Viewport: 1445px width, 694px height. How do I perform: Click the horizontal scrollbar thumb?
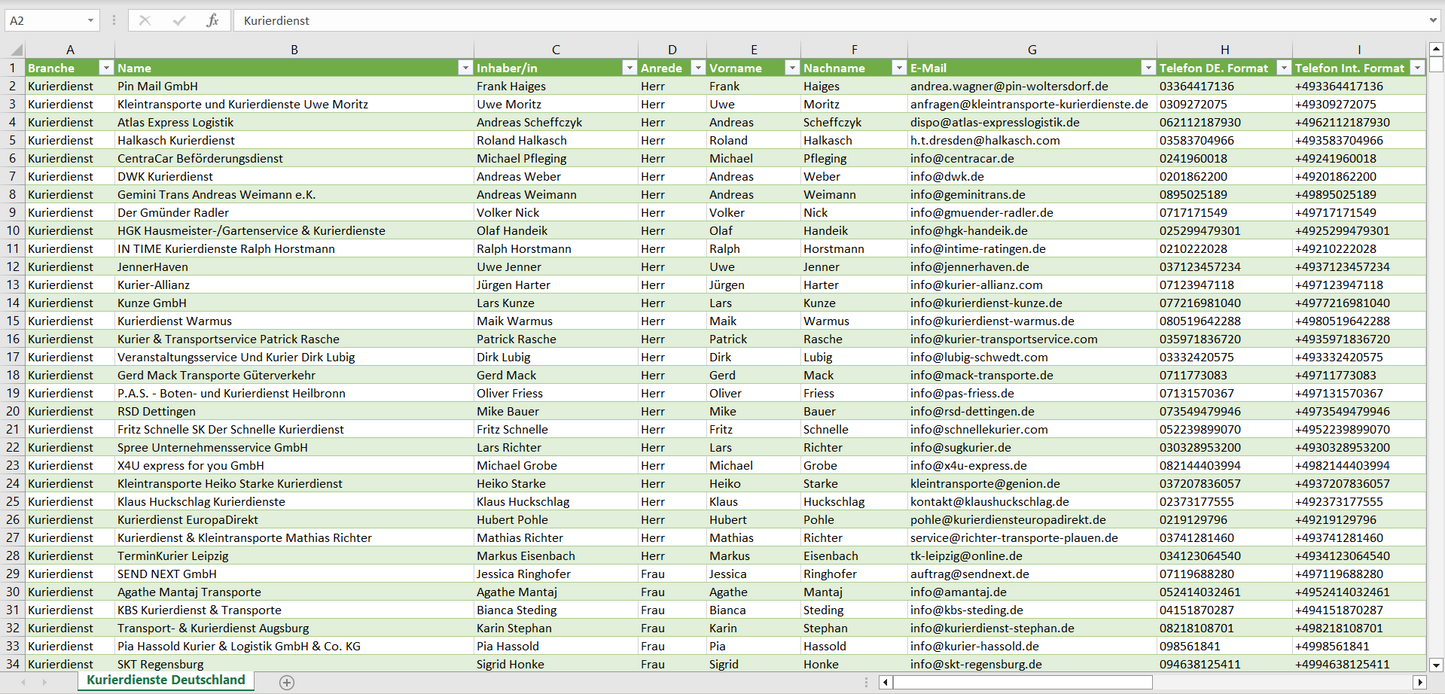click(1022, 682)
